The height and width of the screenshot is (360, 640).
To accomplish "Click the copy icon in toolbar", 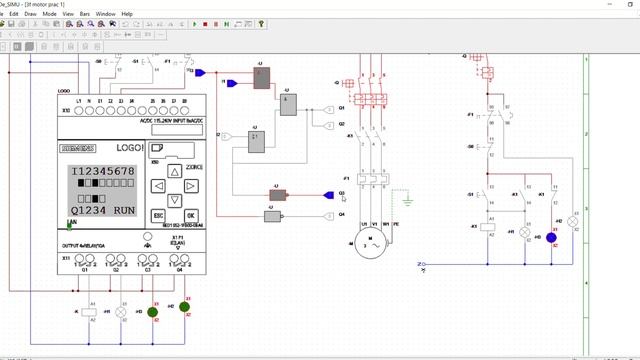I will point(46,24).
